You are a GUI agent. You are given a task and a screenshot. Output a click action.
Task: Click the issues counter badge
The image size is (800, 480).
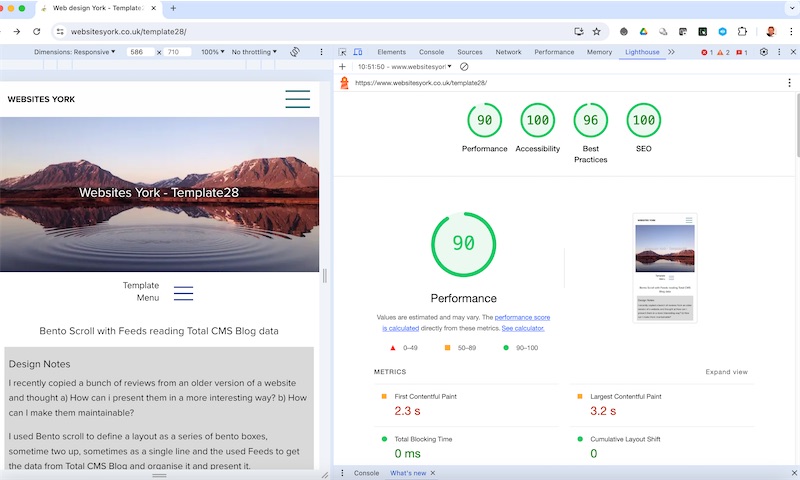click(x=742, y=52)
